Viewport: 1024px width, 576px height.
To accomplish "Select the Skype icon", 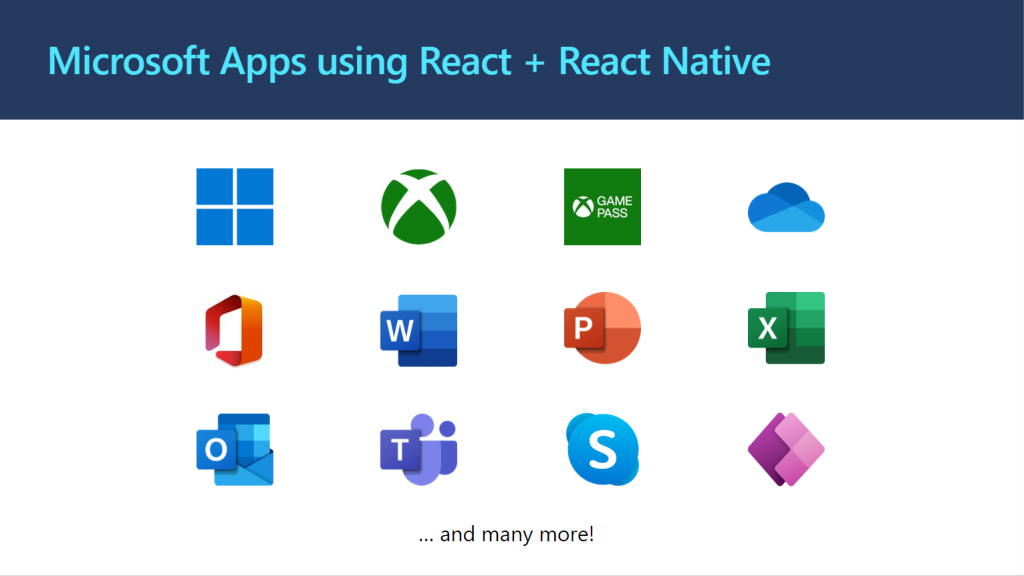I will pos(602,449).
